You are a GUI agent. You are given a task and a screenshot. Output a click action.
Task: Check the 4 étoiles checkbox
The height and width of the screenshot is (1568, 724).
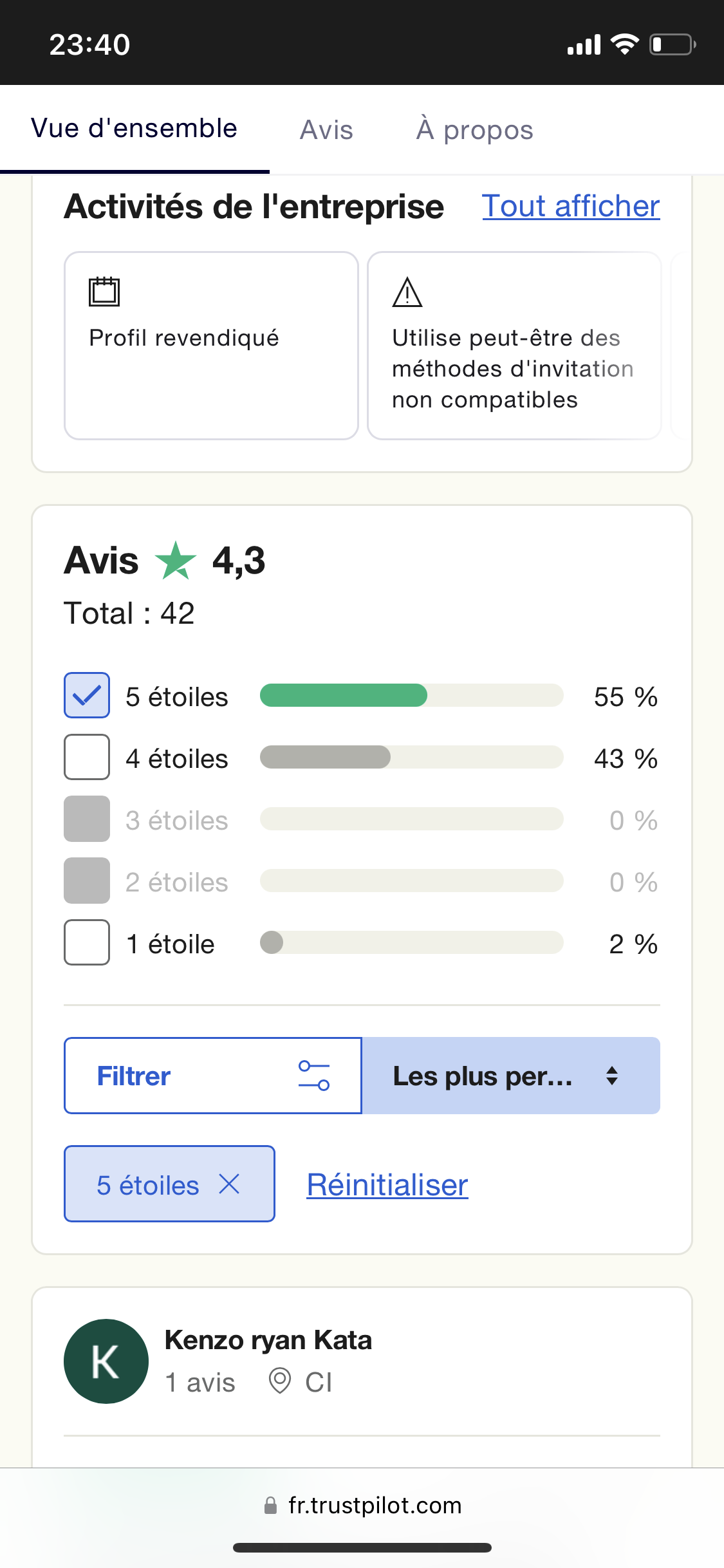[x=87, y=757]
